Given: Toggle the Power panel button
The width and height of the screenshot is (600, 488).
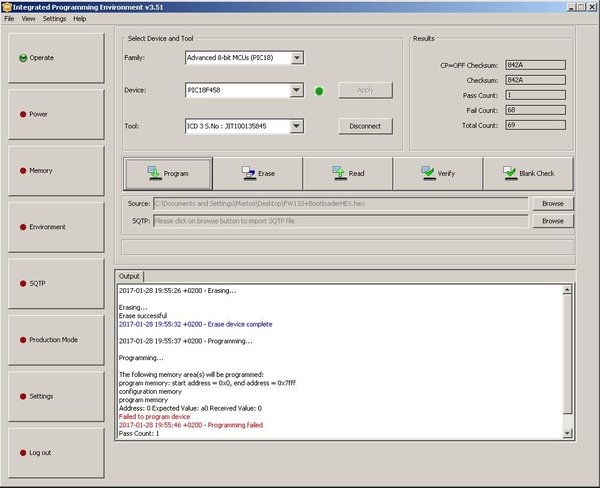Looking at the screenshot, I should 56,114.
